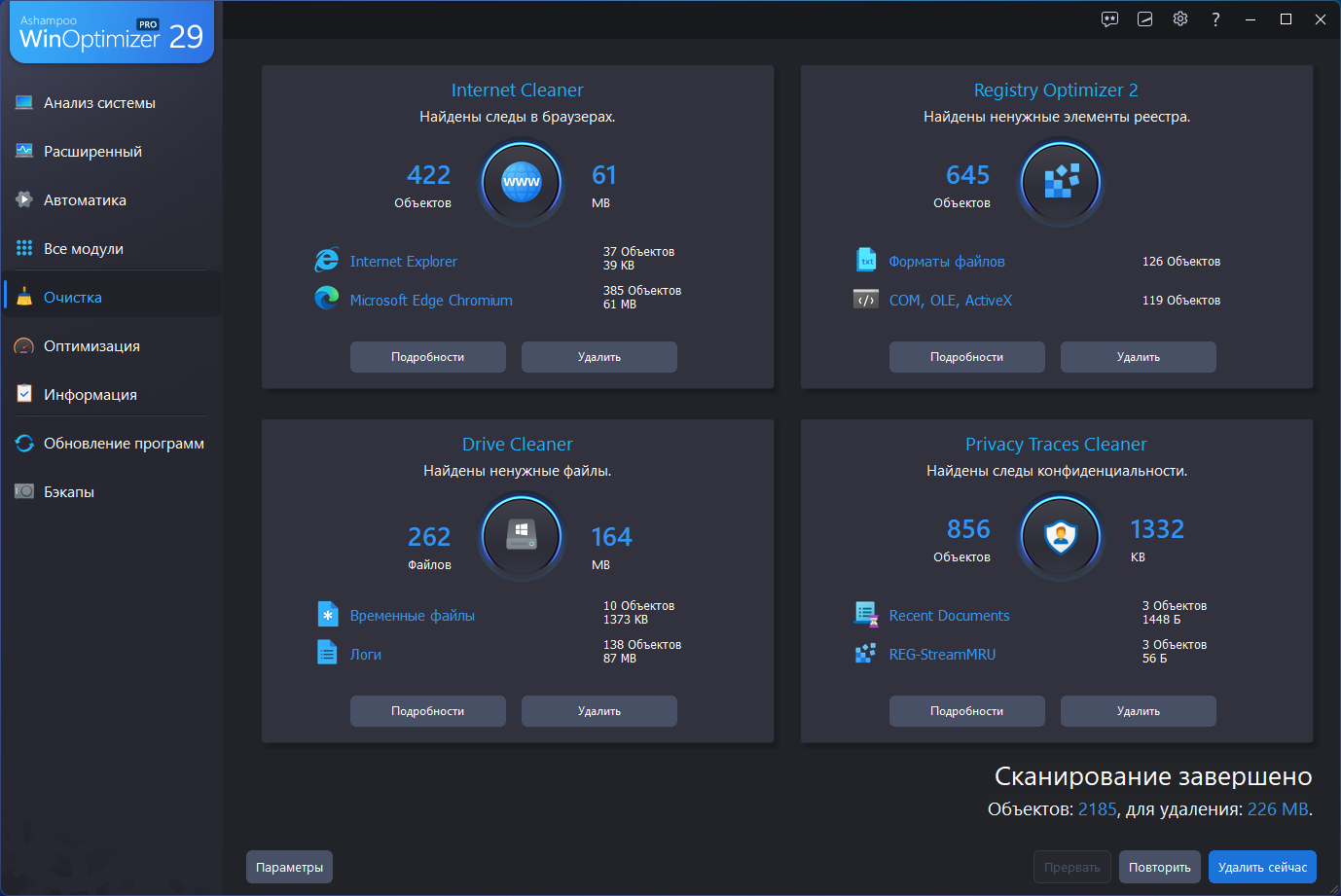Click Удалить under Registry Optimizer 2

click(x=1139, y=357)
